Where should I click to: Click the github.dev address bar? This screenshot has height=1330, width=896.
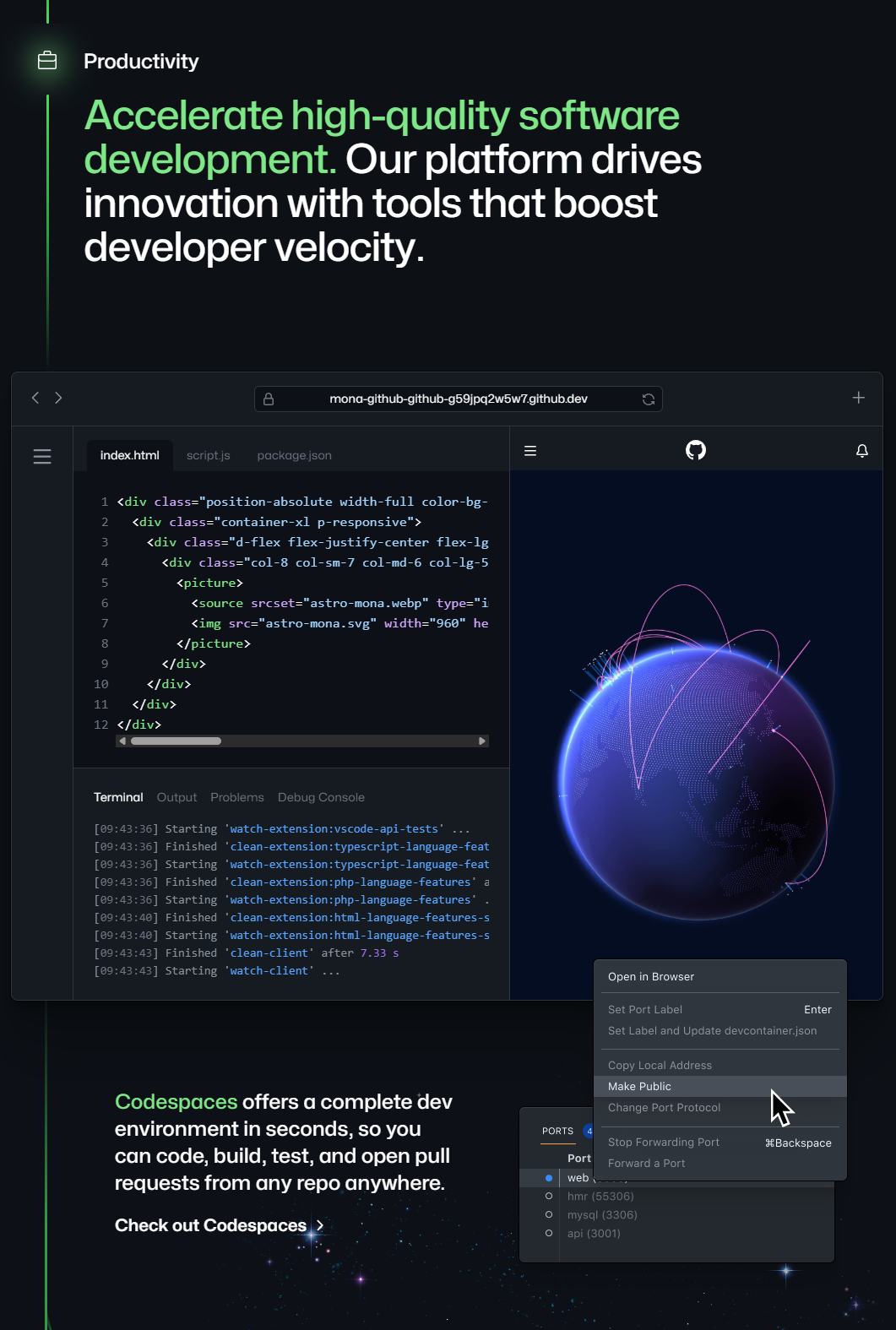(458, 399)
